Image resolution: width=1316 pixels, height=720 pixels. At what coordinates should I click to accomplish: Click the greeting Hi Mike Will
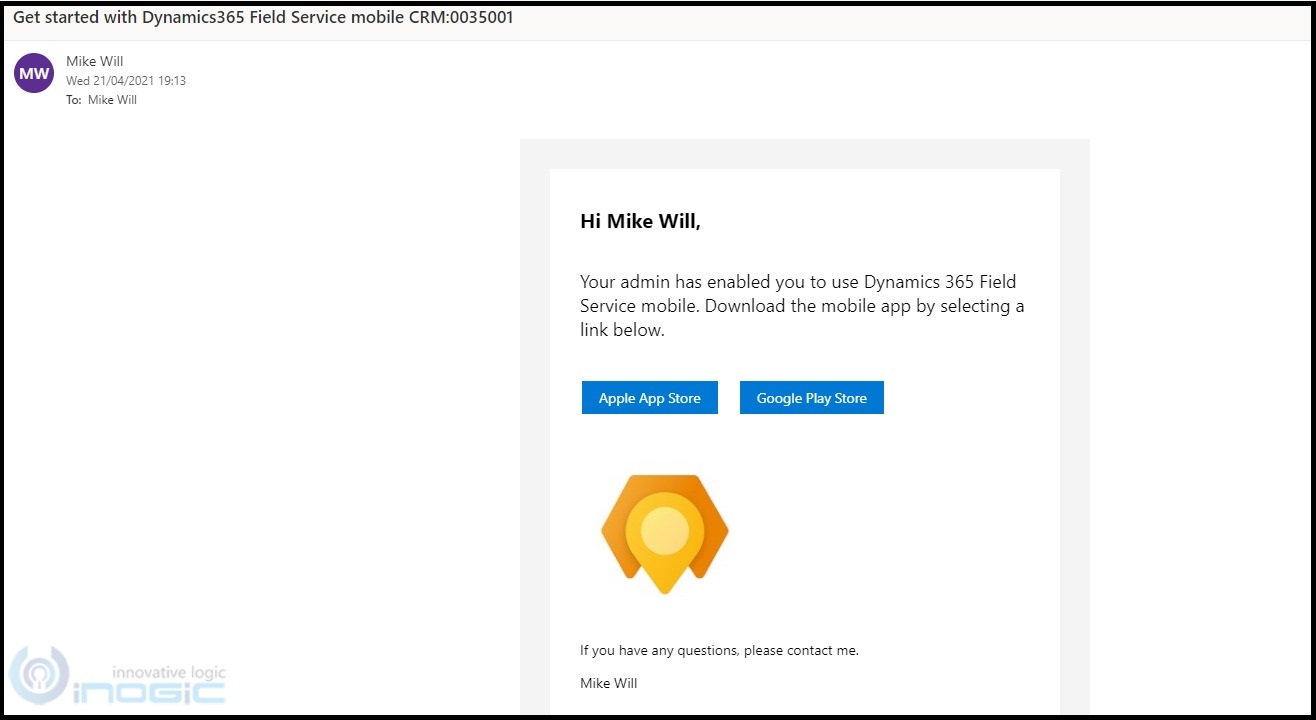[x=641, y=222]
